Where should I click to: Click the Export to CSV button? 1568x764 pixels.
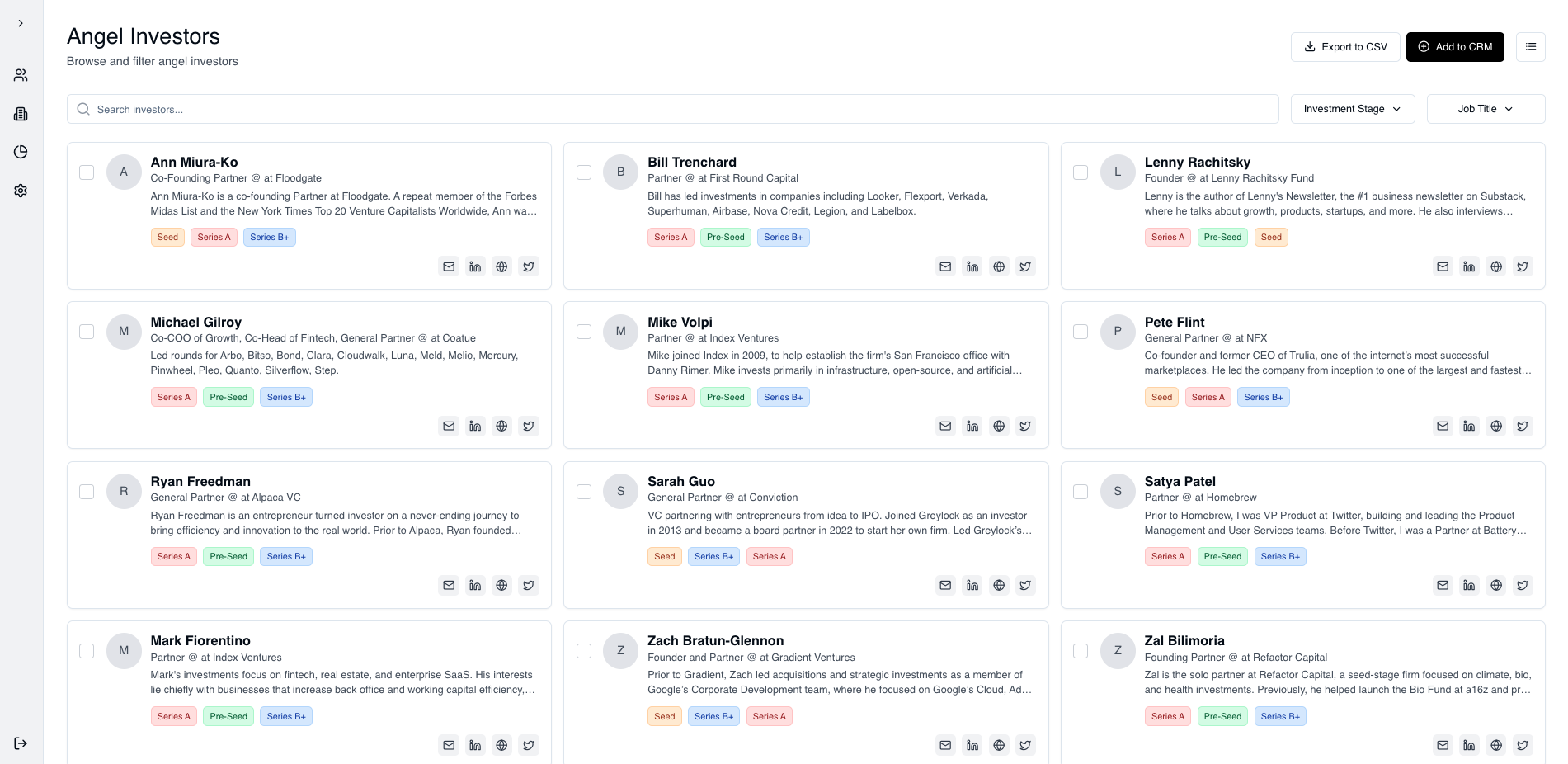pyautogui.click(x=1344, y=47)
